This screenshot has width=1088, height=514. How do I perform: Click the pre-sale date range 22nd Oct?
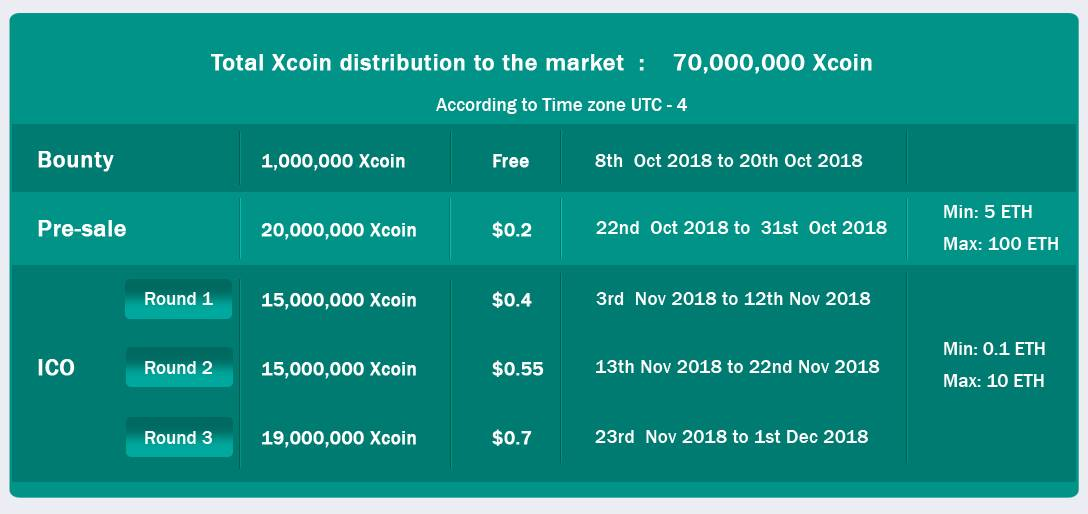(741, 228)
